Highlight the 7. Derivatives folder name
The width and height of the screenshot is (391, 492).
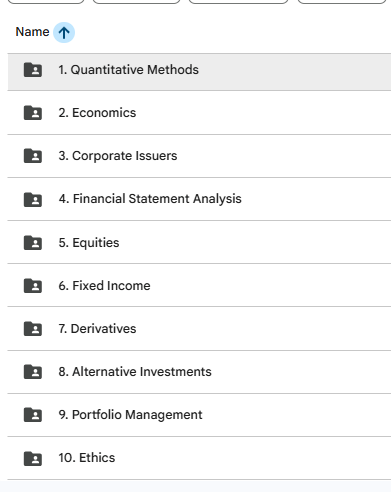tap(97, 329)
